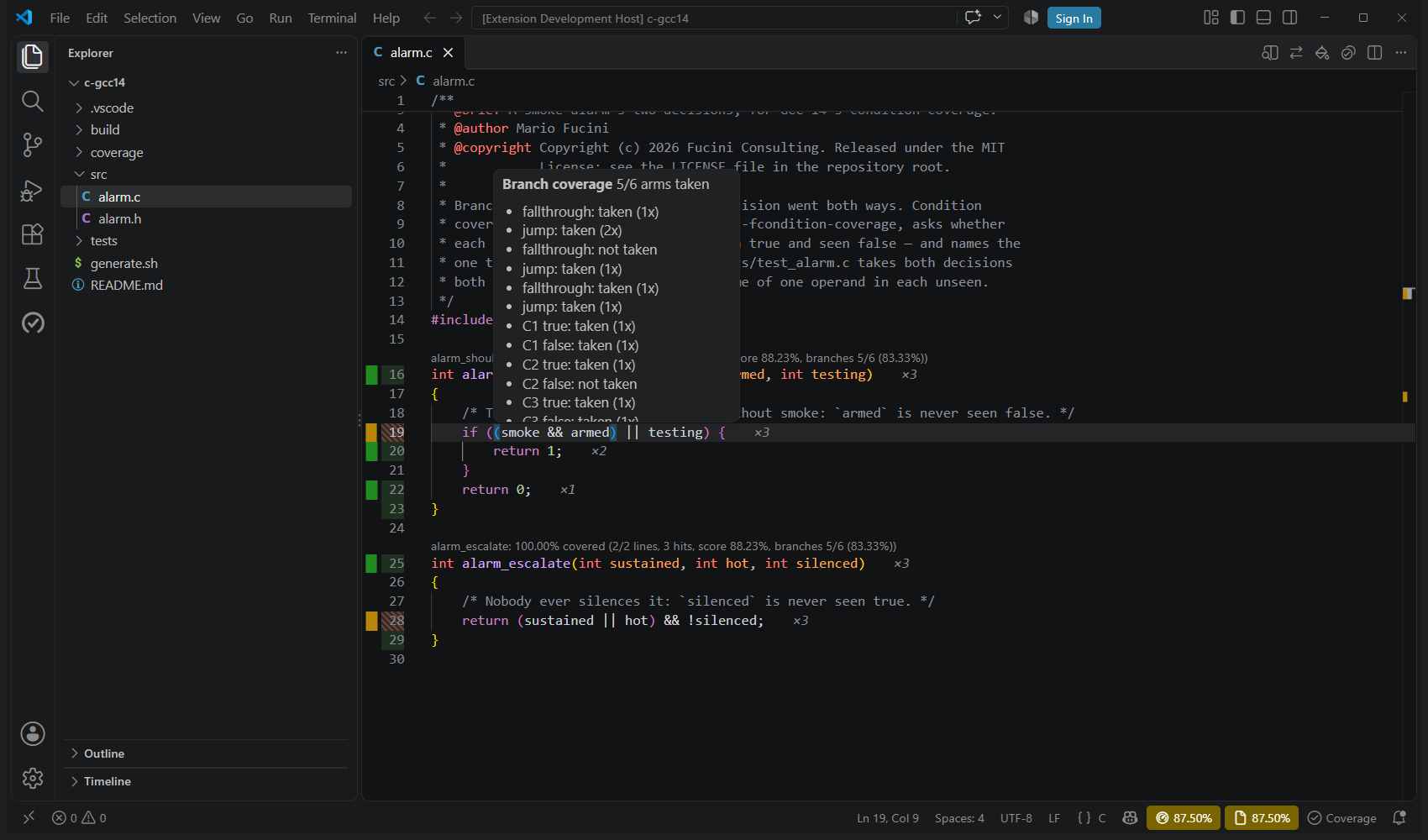The width and height of the screenshot is (1428, 840).
Task: Toggle the bottom panel visibility
Action: coord(1263,18)
